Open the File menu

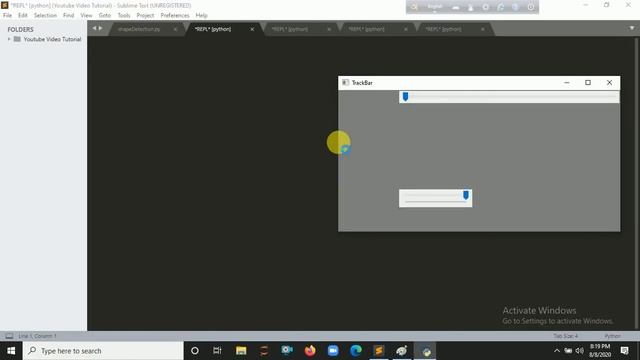[x=7, y=16]
